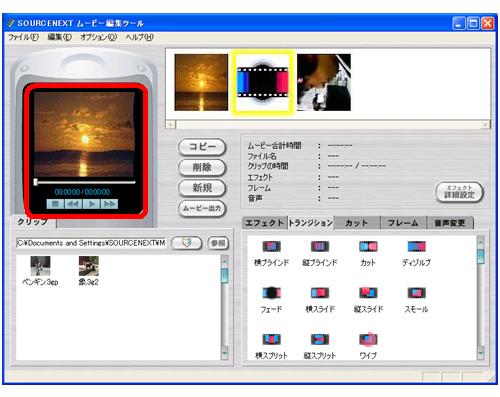Click the preview seek slider handle

(x=35, y=182)
